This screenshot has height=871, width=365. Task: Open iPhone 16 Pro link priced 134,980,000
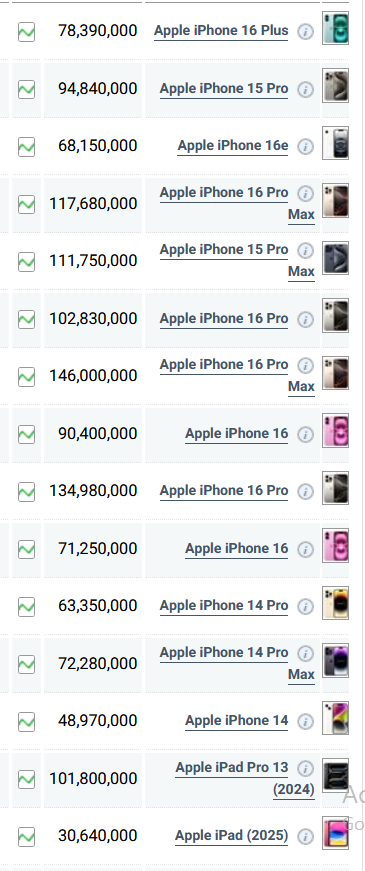click(x=224, y=491)
